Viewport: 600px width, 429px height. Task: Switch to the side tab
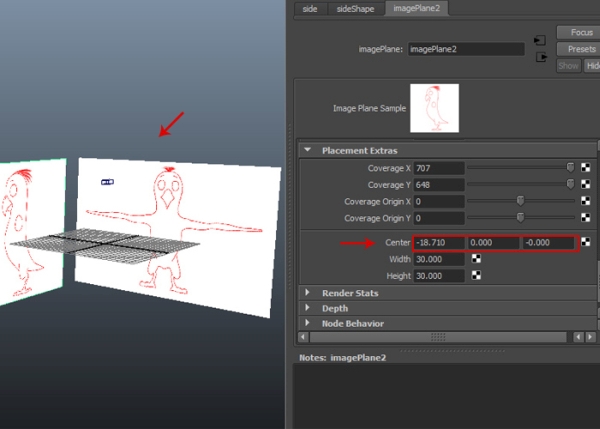coord(310,9)
